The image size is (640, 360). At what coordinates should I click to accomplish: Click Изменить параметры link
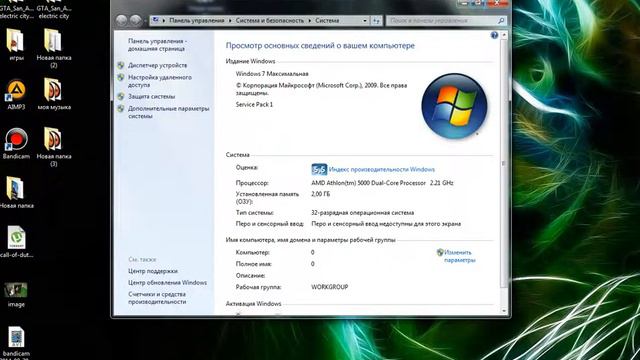460,256
